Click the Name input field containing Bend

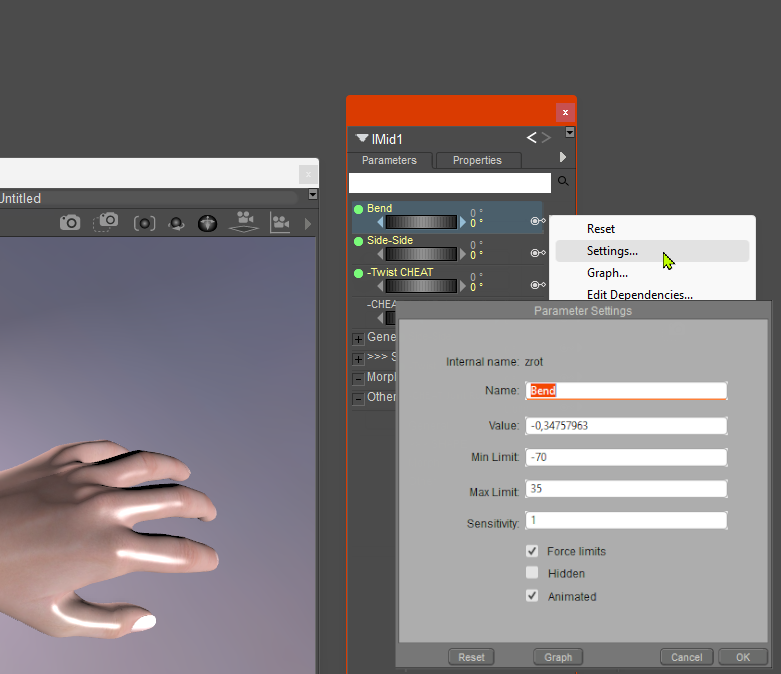(626, 391)
